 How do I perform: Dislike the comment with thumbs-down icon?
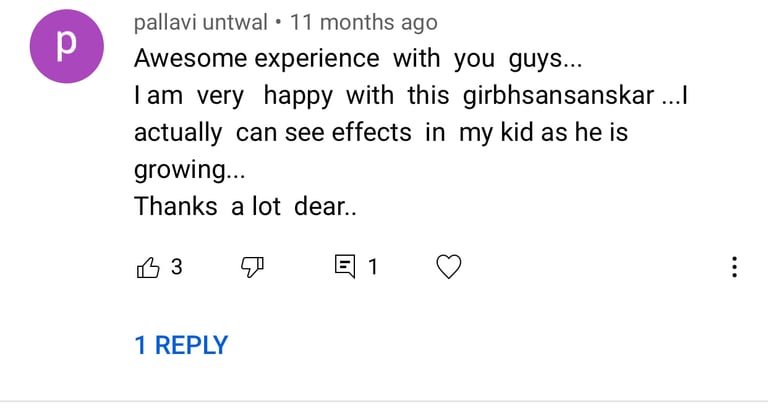[x=252, y=267]
